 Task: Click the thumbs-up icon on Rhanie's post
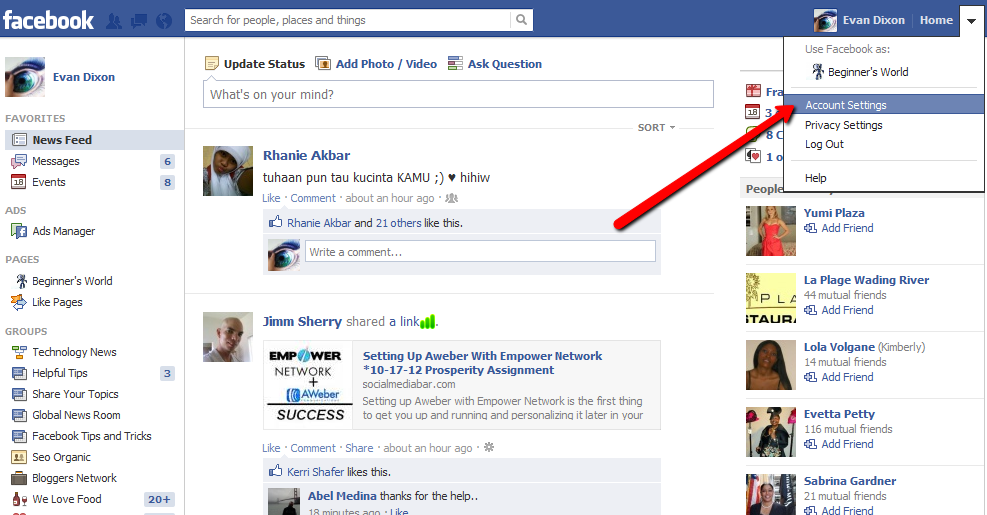(x=276, y=222)
